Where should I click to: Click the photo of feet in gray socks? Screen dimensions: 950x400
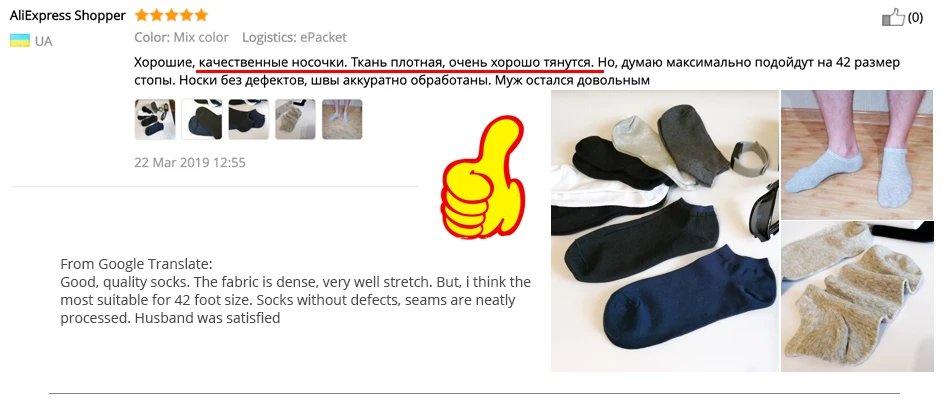click(857, 155)
